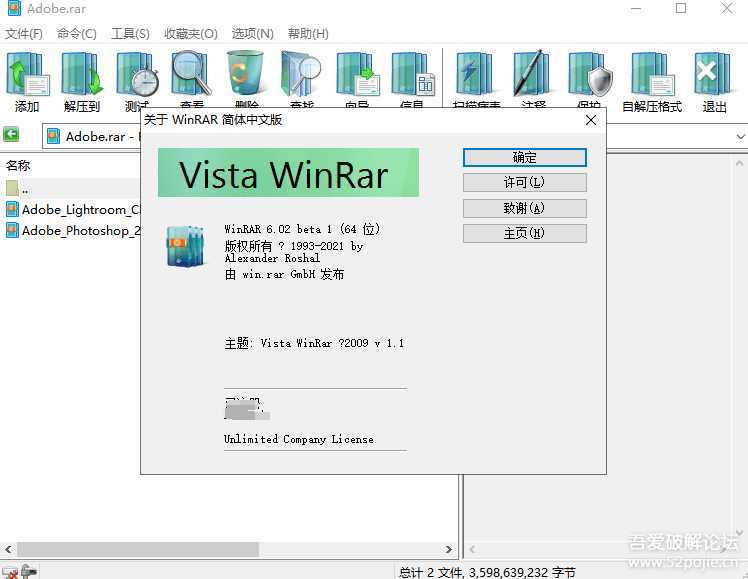Expand the address bar path dropdown
This screenshot has height=579, width=748.
click(x=740, y=136)
